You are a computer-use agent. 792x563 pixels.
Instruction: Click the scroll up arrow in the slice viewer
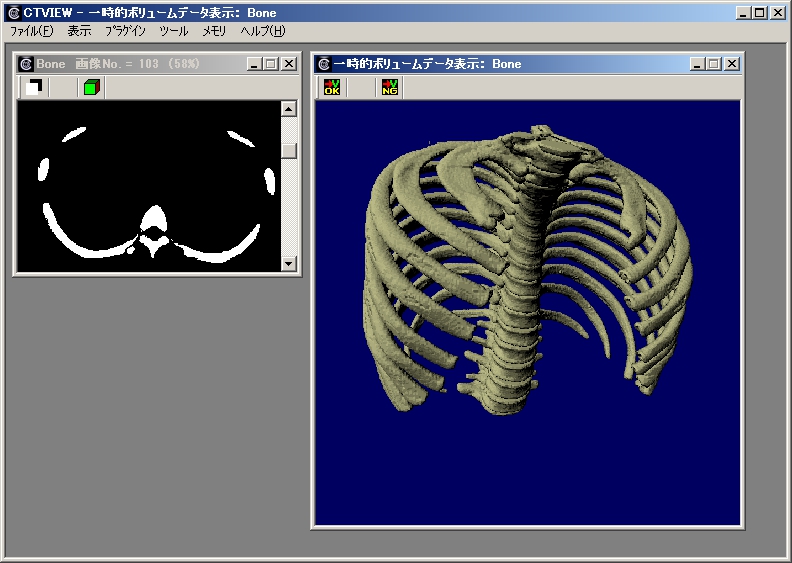point(289,109)
